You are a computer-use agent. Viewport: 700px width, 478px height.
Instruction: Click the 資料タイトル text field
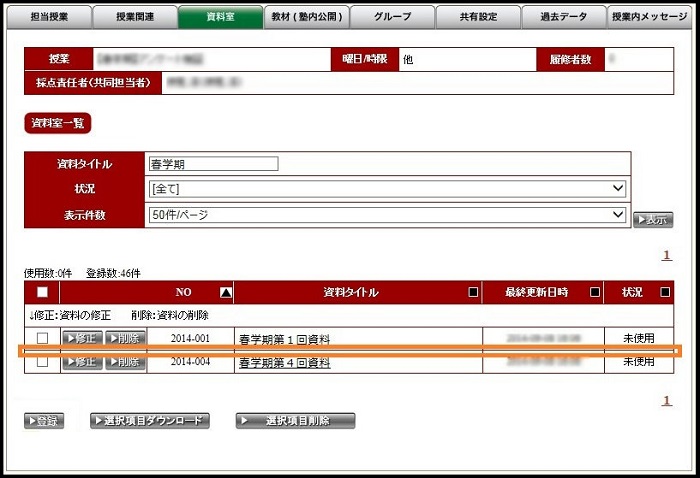pos(212,164)
